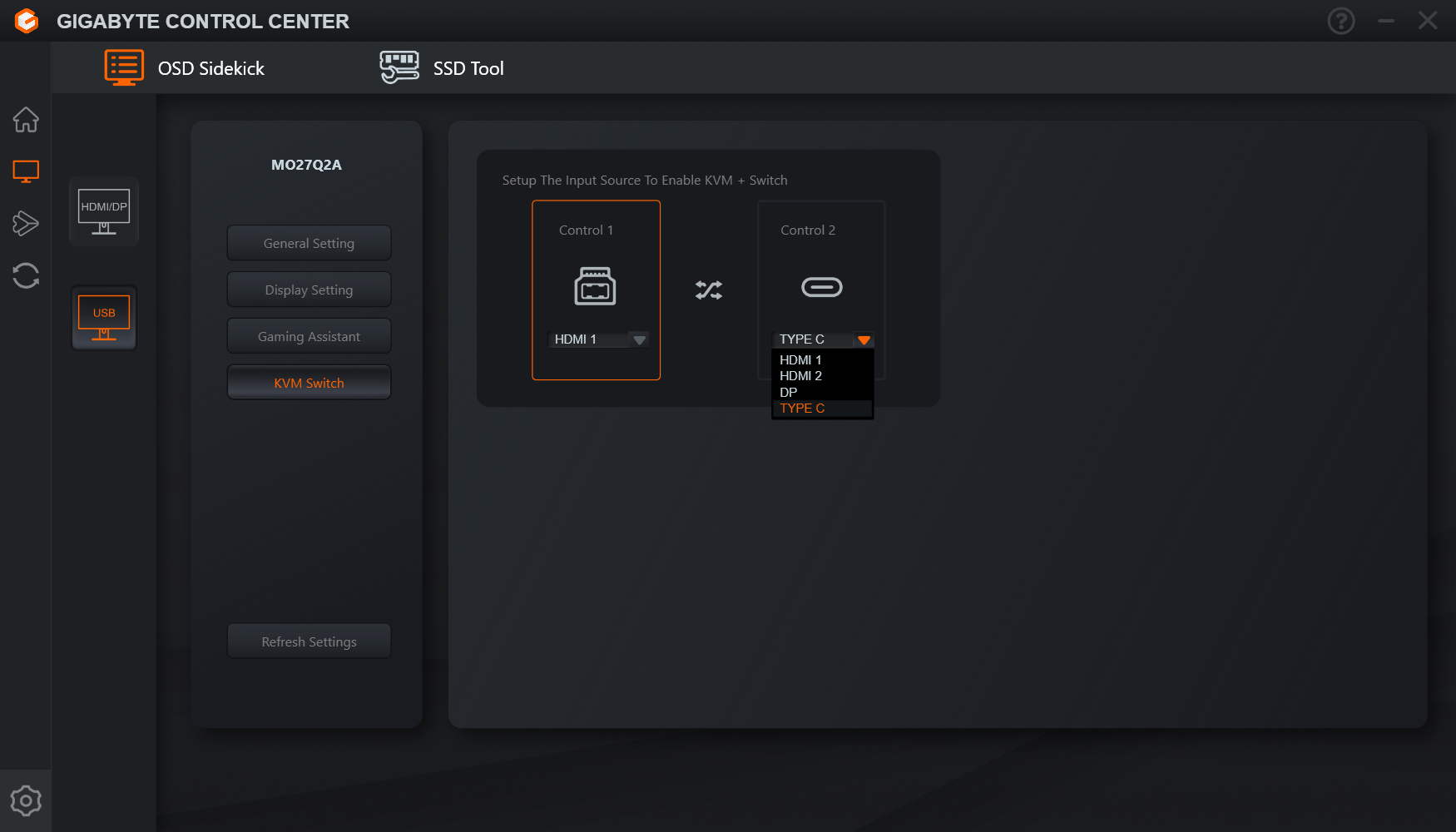Image resolution: width=1456 pixels, height=832 pixels.
Task: Choose DP from Control 2 list
Action: click(x=823, y=393)
